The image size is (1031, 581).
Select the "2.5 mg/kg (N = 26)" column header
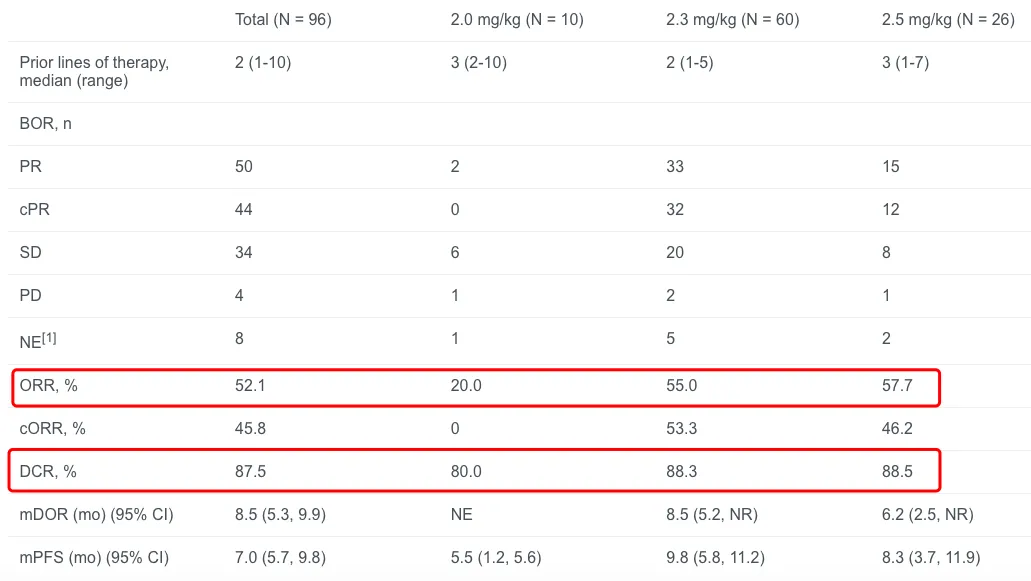tap(948, 20)
